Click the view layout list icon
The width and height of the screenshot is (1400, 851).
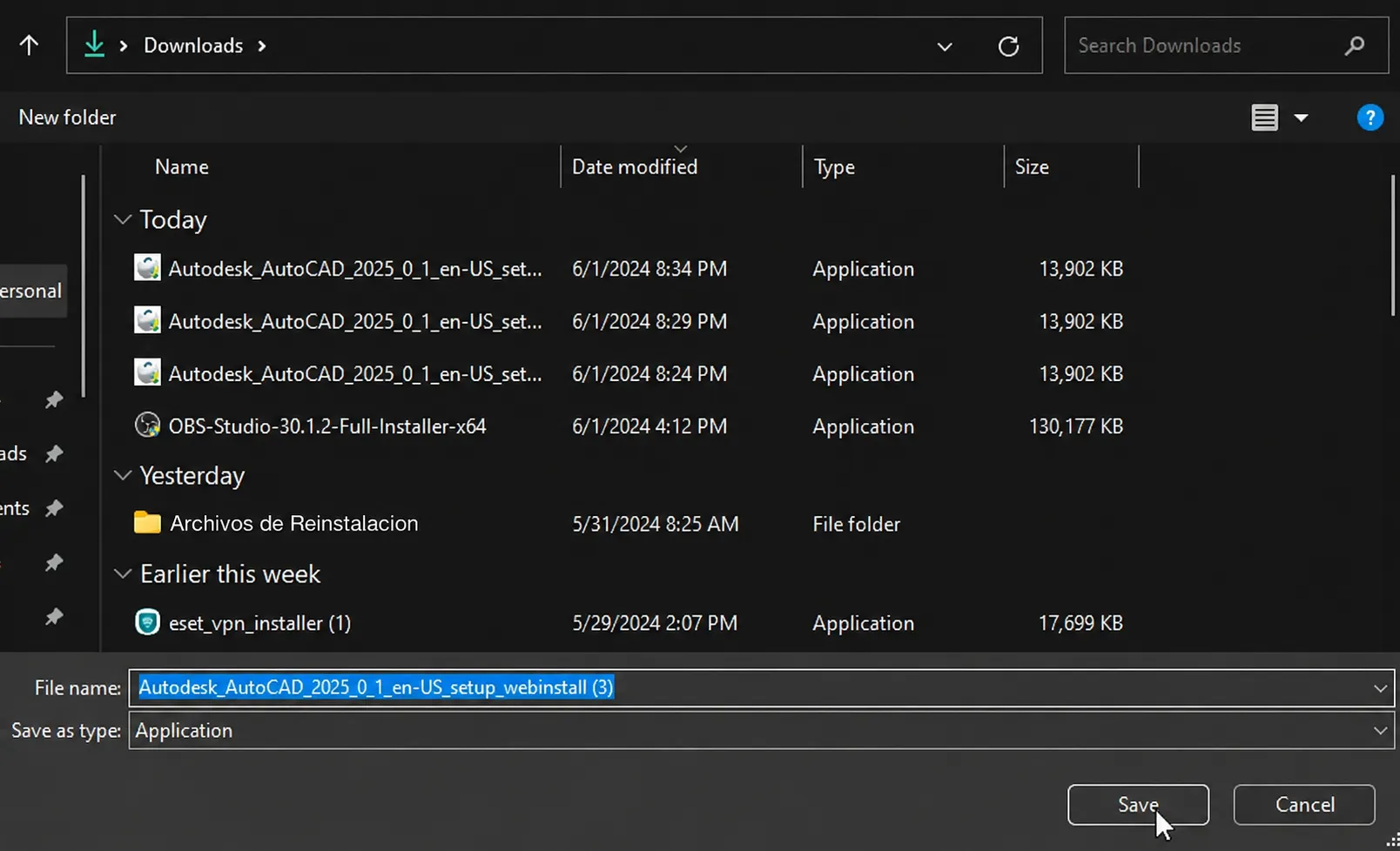point(1265,117)
